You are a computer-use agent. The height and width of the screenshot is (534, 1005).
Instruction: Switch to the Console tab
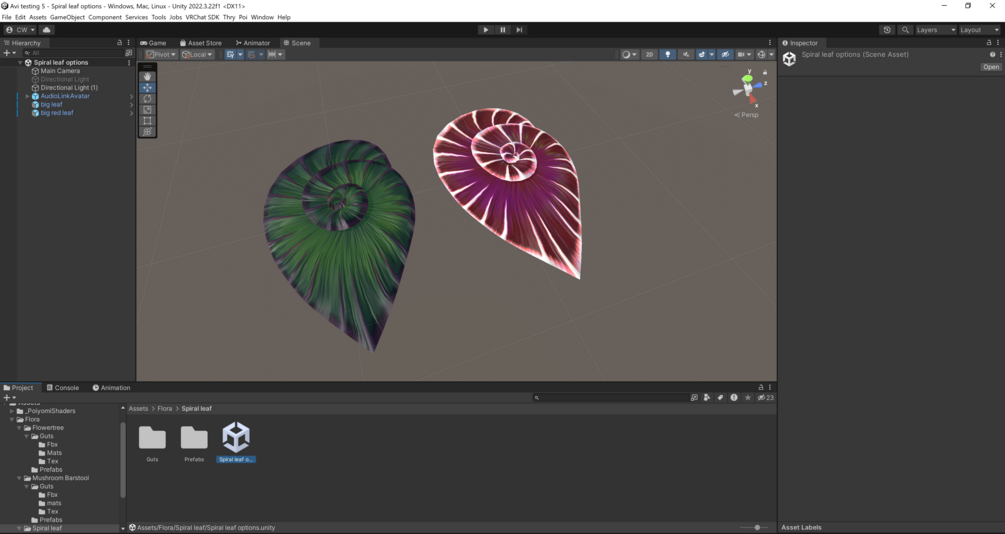tap(63, 387)
